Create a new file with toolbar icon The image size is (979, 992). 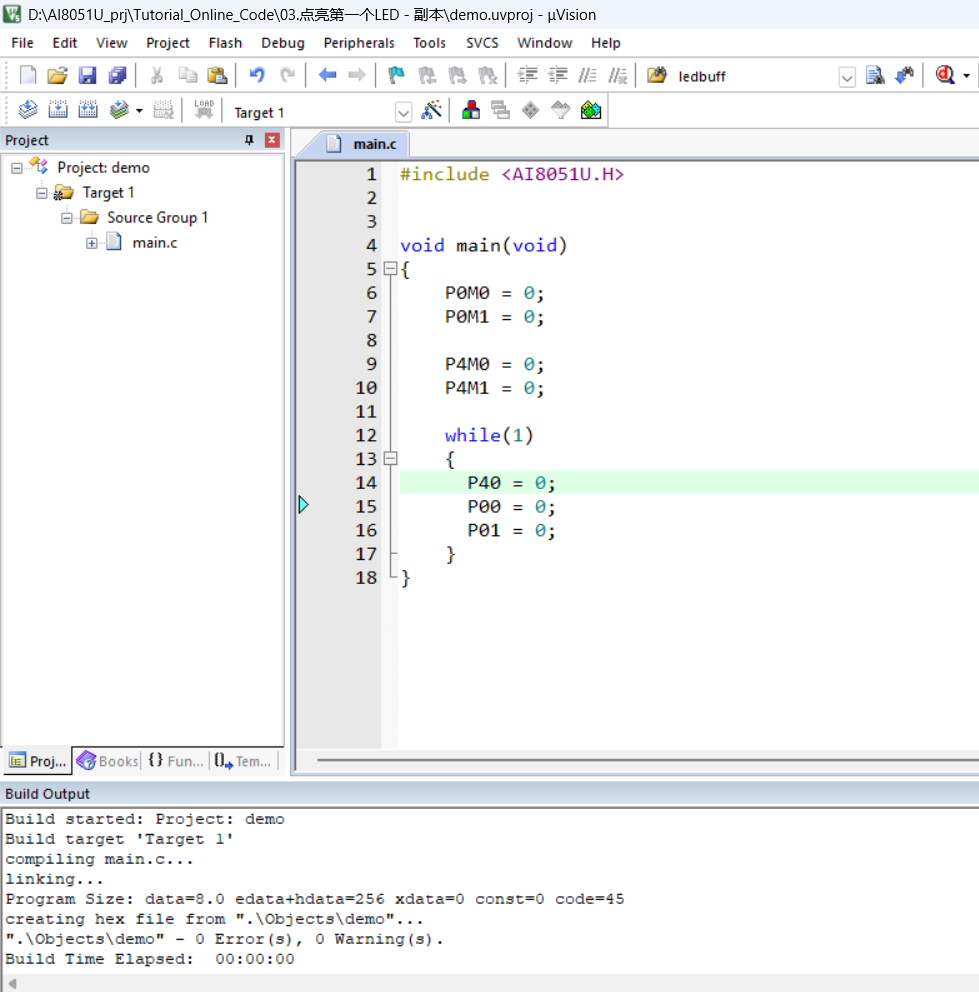click(28, 75)
